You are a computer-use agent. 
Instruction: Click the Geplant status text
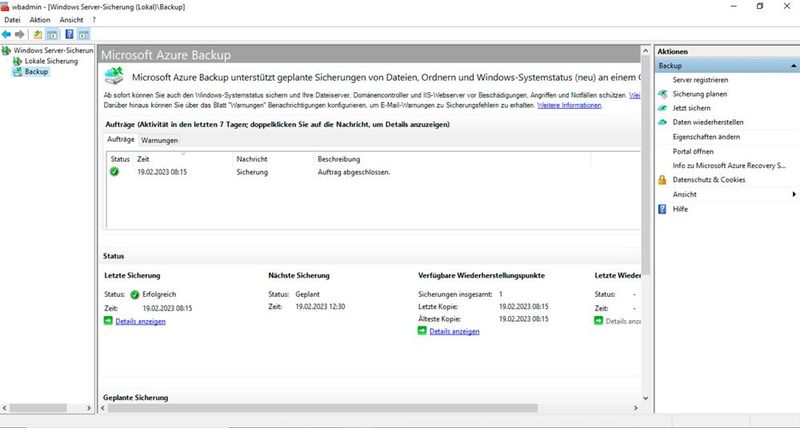pyautogui.click(x=308, y=294)
